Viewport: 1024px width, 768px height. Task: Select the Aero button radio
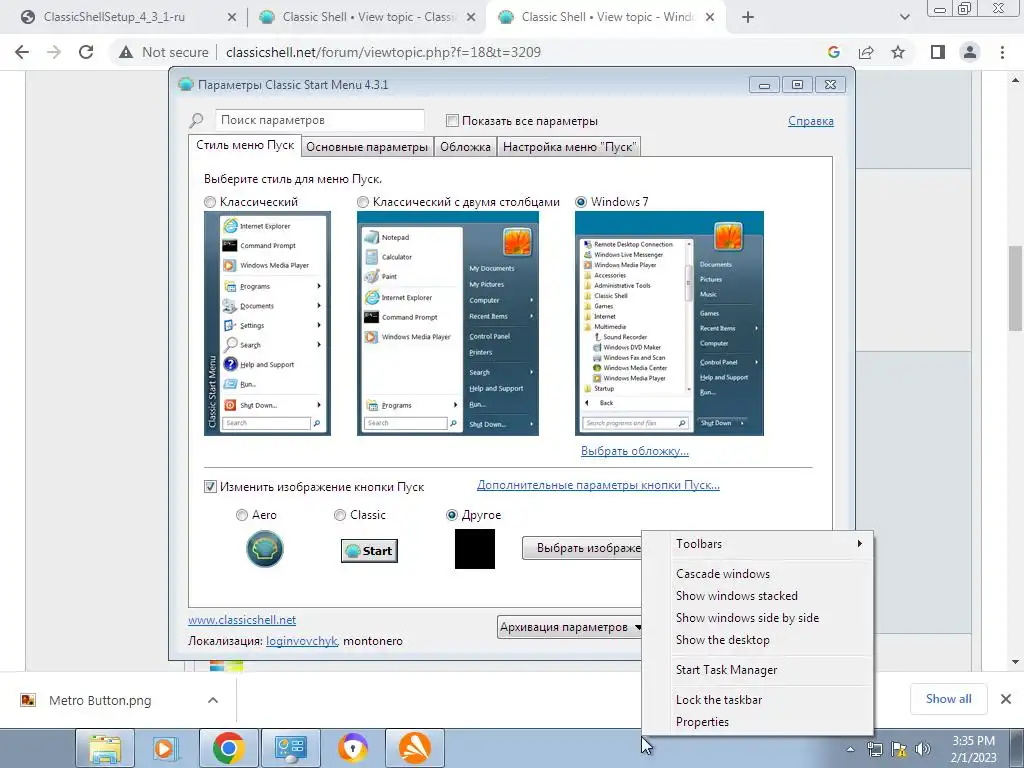click(242, 515)
